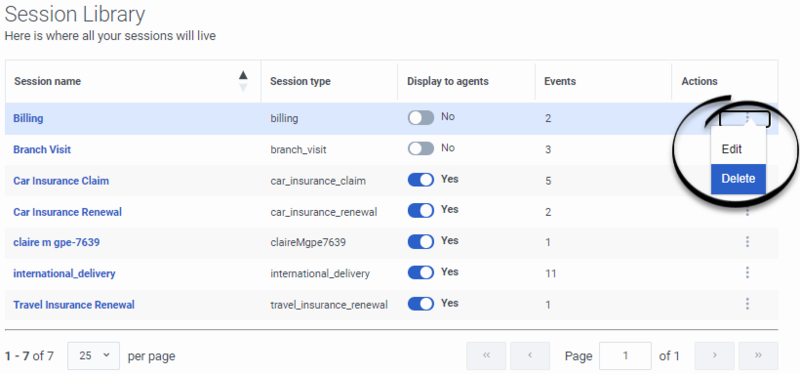Open actions menu for Travel Insurance Renewal
Viewport: 800px width, 374px height.
(747, 304)
